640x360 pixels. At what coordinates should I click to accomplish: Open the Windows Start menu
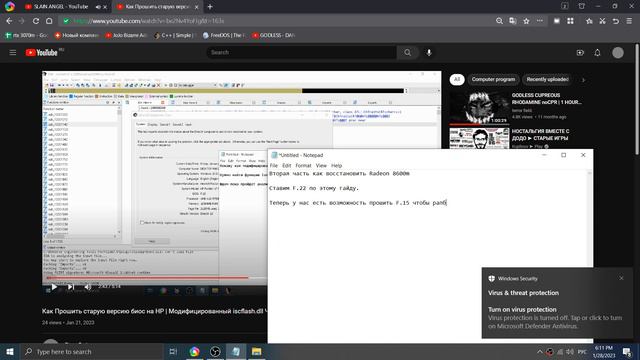click(x=10, y=351)
